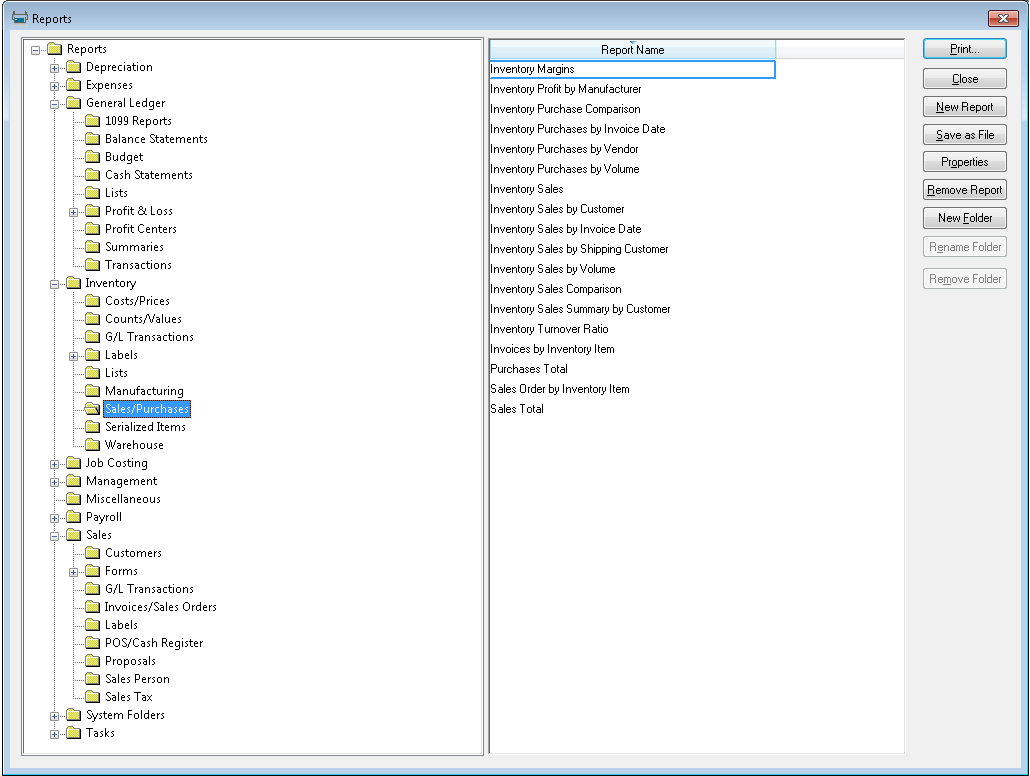
Task: Click the Cash Statements folder icon
Action: pyautogui.click(x=93, y=175)
